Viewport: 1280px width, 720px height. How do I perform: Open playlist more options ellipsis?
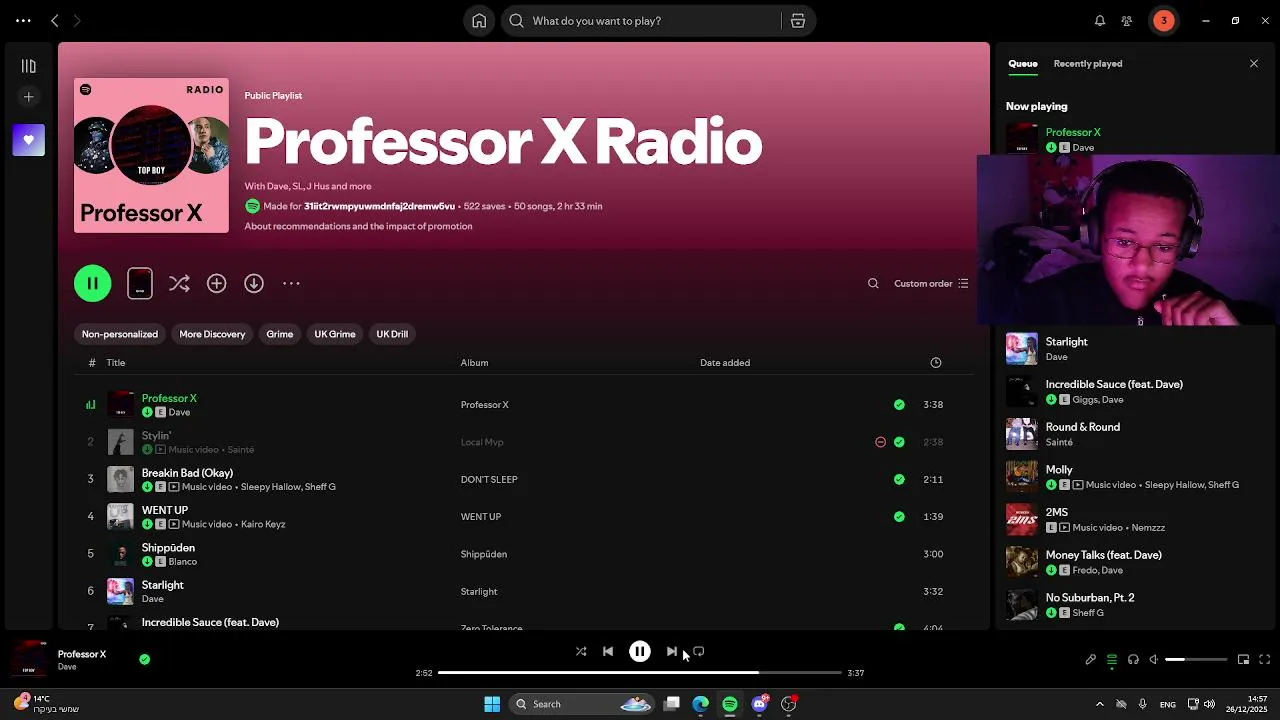click(x=291, y=283)
